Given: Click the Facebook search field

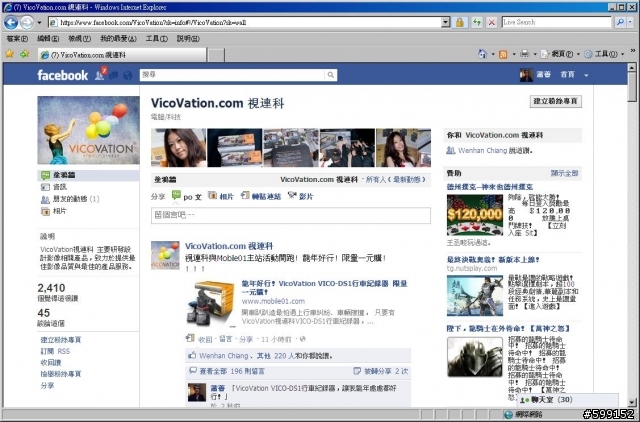Looking at the screenshot, I should [x=233, y=75].
